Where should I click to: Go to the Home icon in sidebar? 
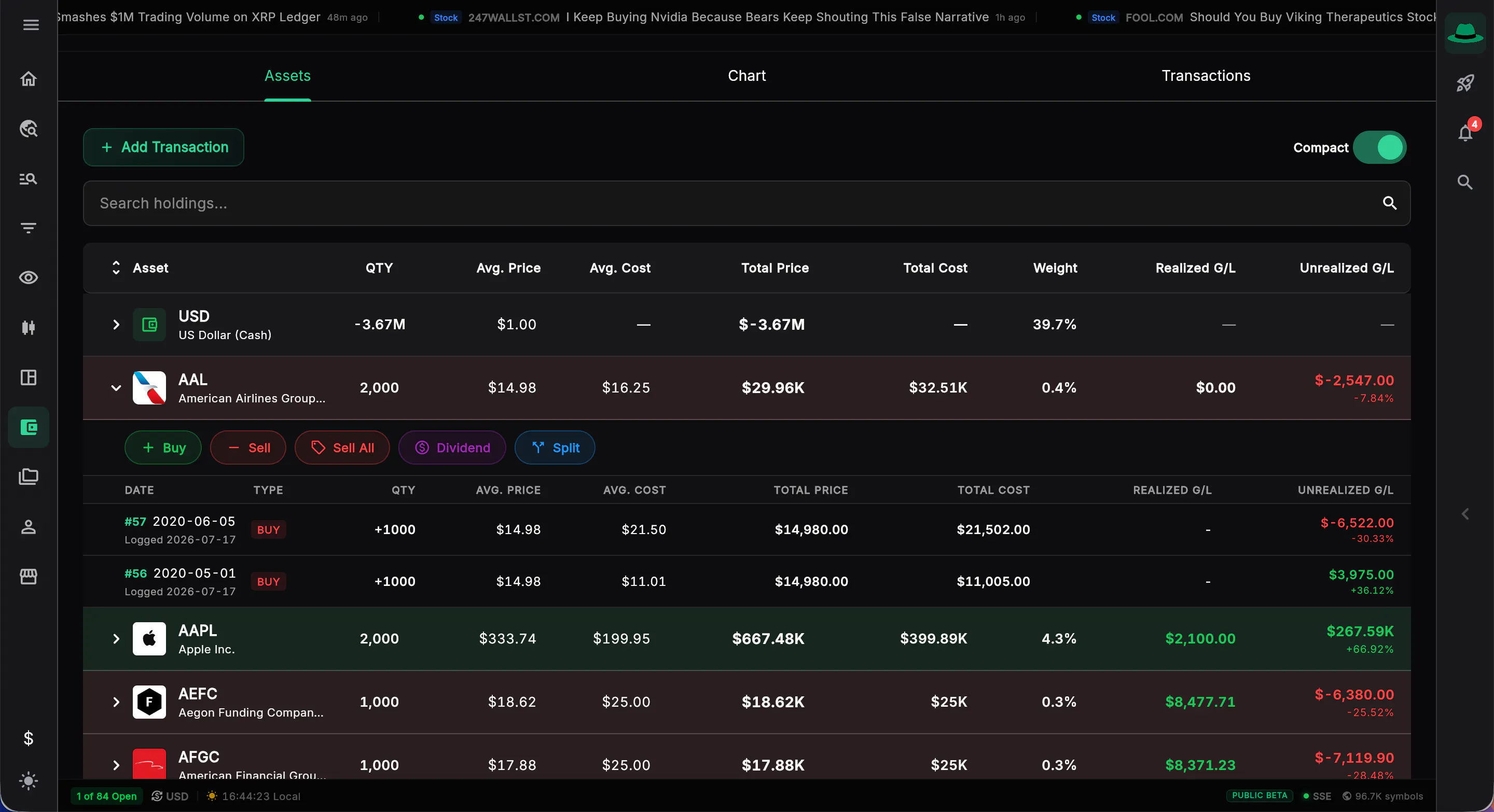coord(29,79)
